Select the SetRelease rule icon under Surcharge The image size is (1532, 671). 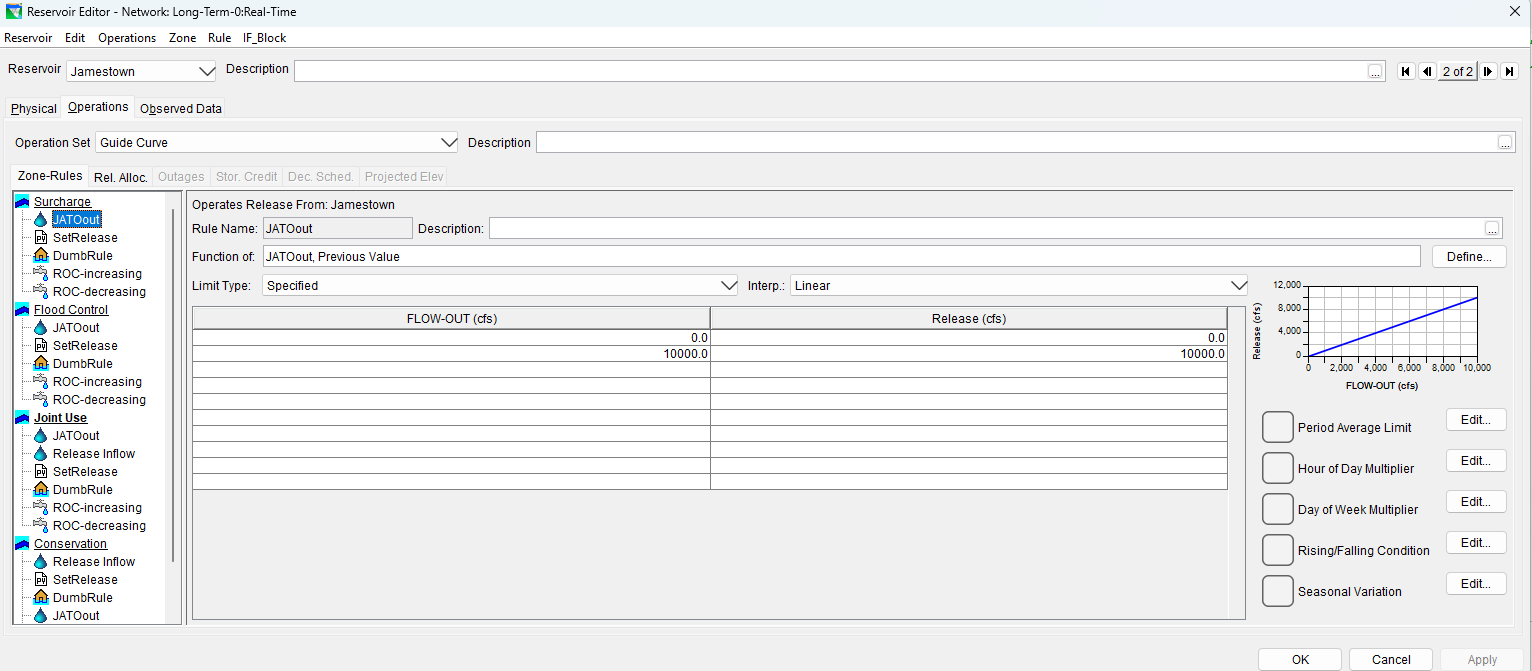click(x=40, y=238)
